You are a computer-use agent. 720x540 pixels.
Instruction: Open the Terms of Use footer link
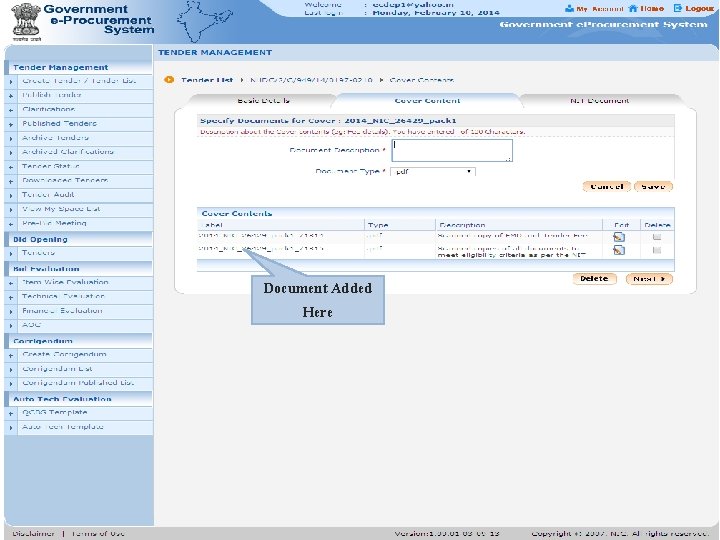(x=98, y=534)
